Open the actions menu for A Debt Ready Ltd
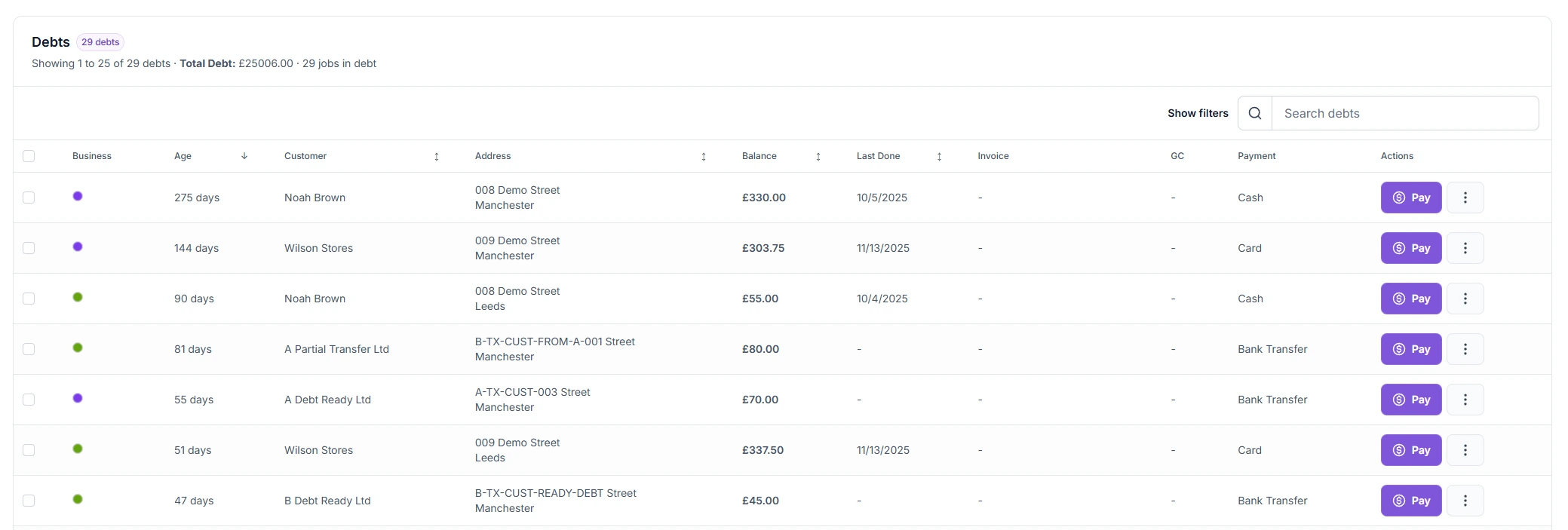This screenshot has height=530, width=1568. 1465,400
